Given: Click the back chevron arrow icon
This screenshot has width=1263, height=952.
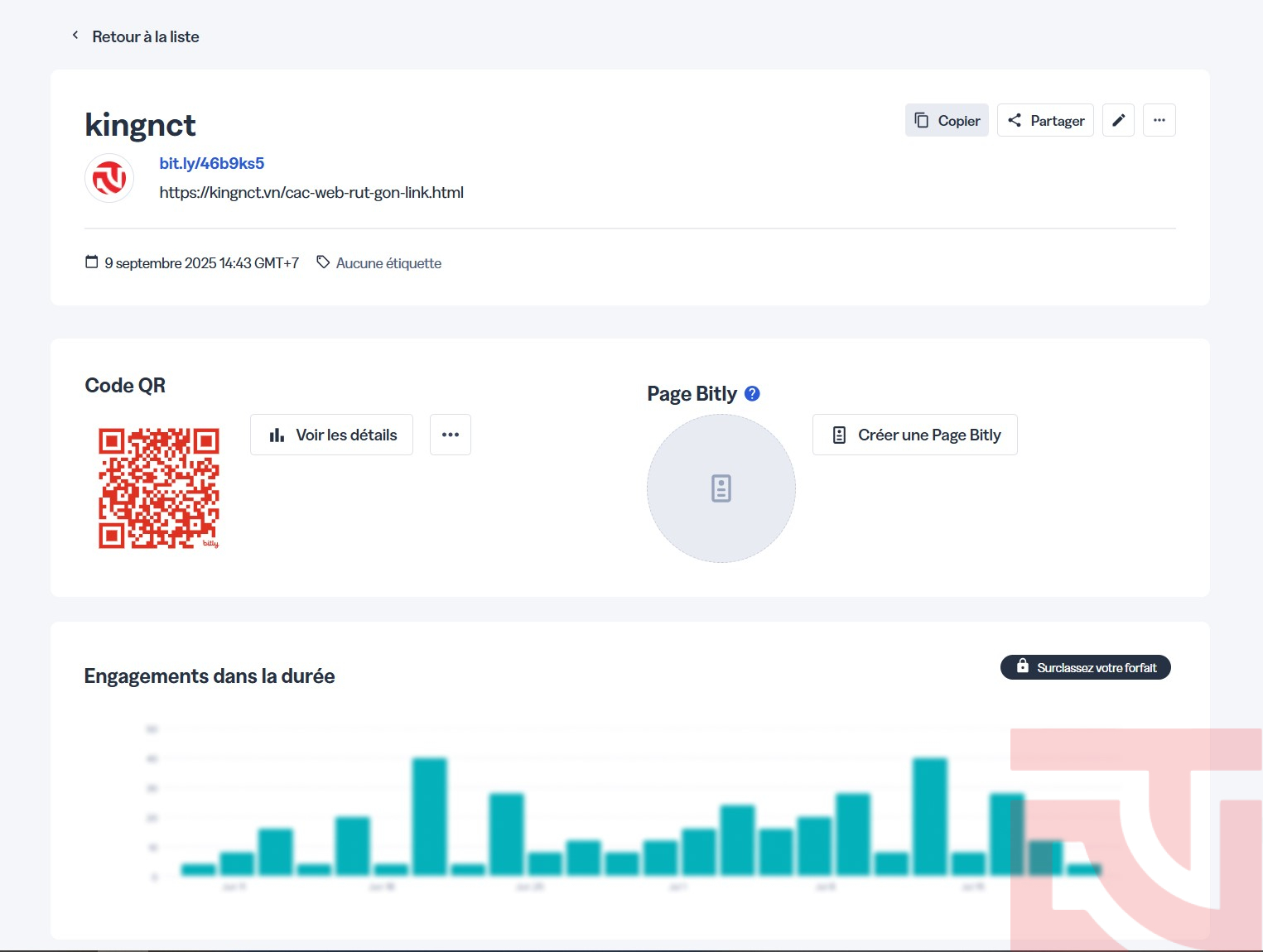Looking at the screenshot, I should (x=75, y=36).
